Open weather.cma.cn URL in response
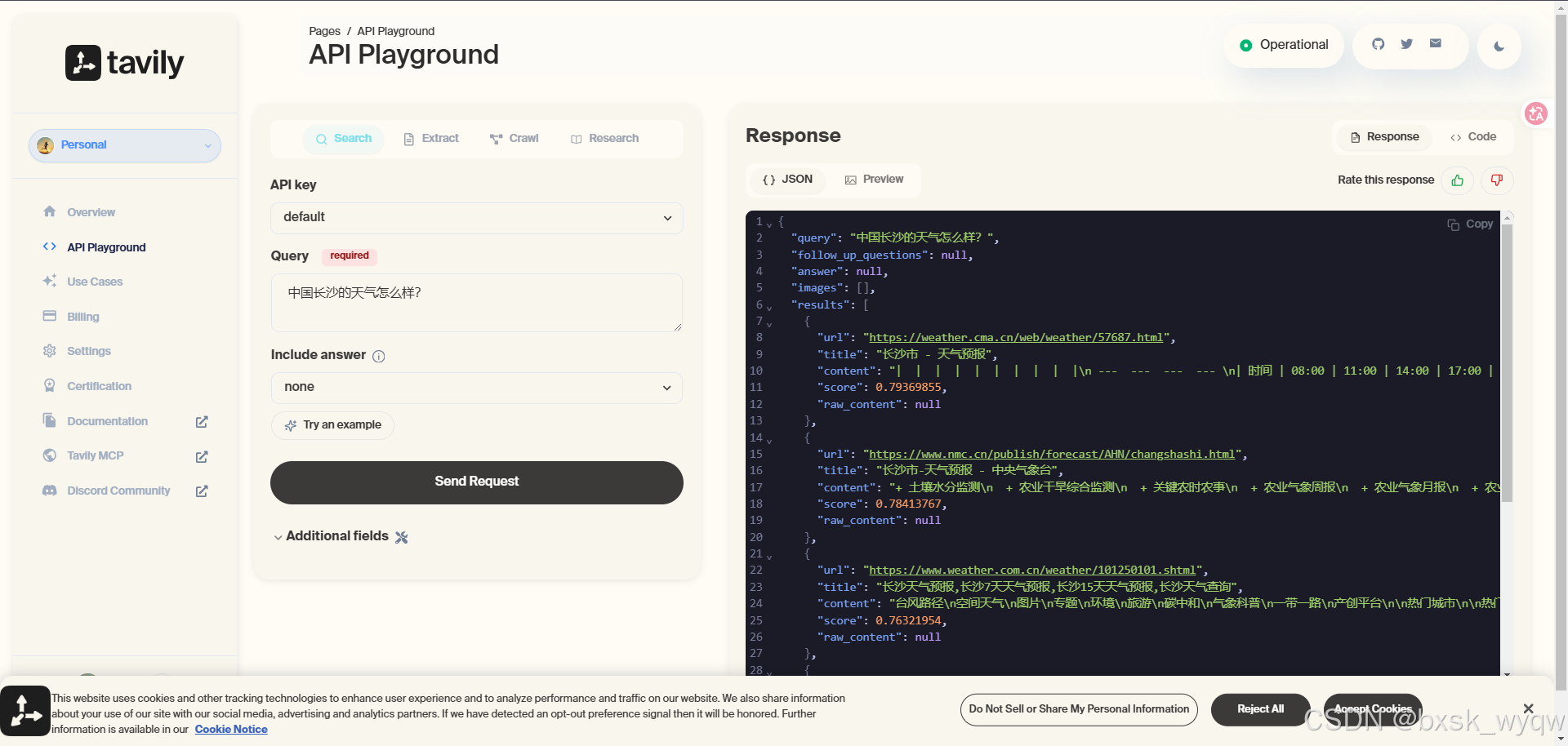1568x746 pixels. click(x=1016, y=338)
